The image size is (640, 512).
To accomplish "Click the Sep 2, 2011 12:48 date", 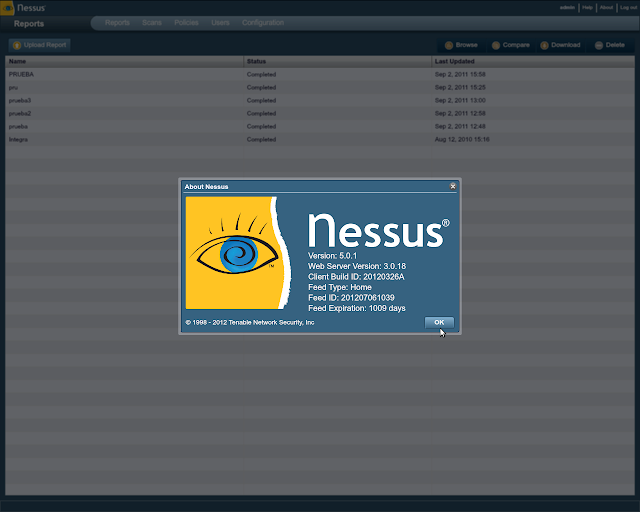I will pos(460,127).
